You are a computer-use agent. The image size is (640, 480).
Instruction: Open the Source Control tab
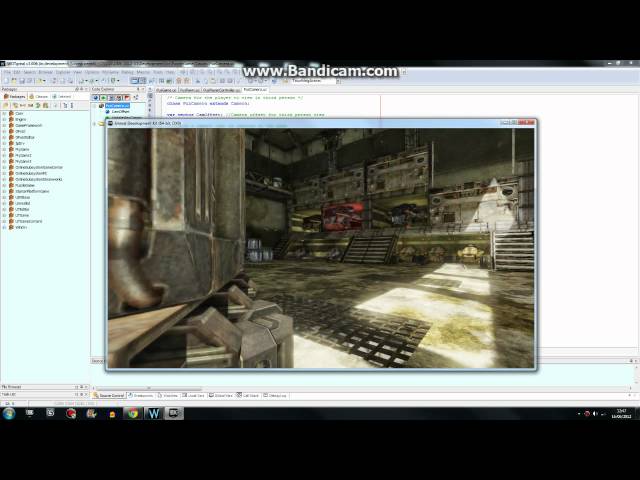point(109,396)
